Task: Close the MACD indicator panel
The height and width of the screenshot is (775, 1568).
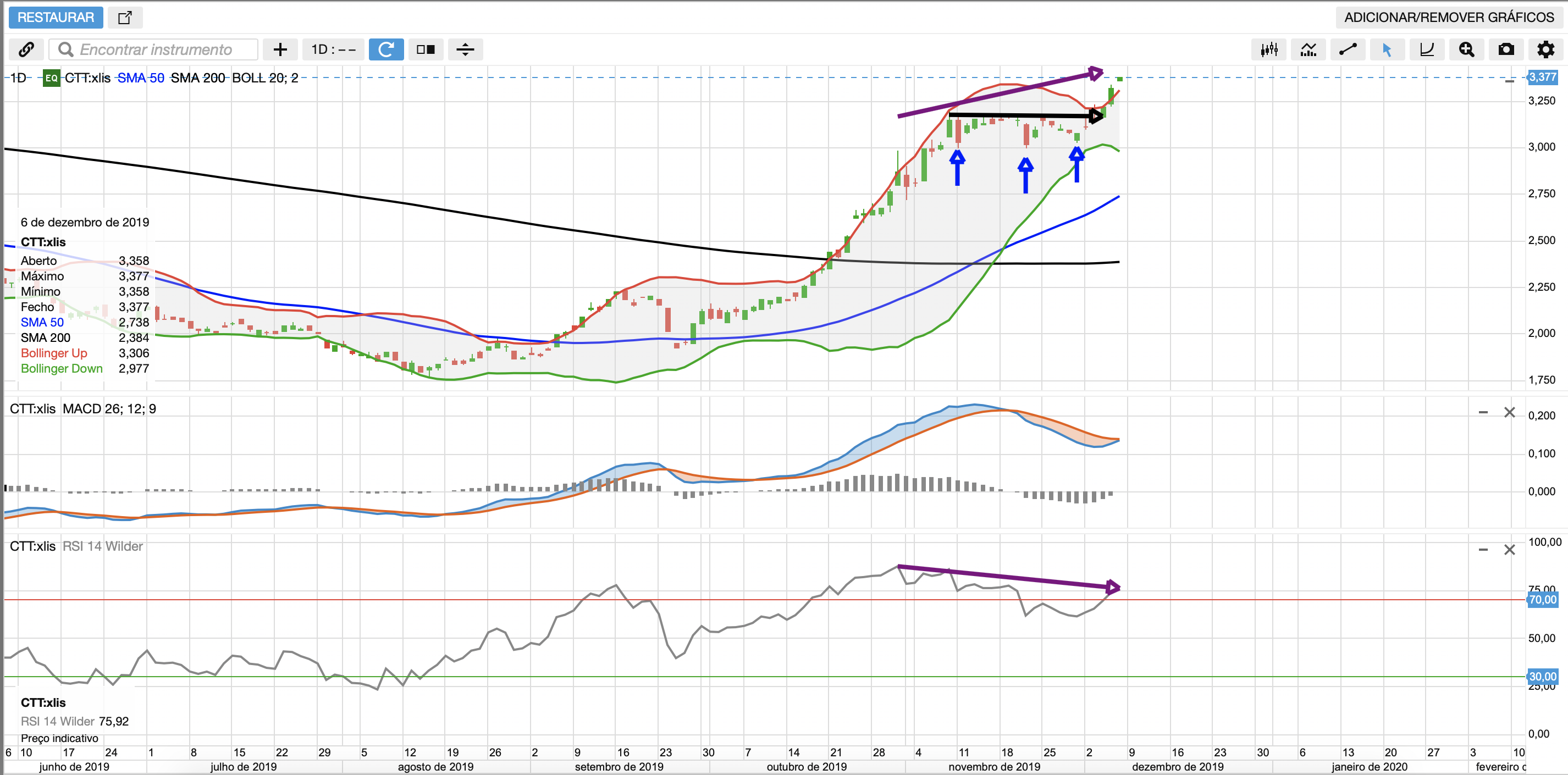Action: point(1510,412)
